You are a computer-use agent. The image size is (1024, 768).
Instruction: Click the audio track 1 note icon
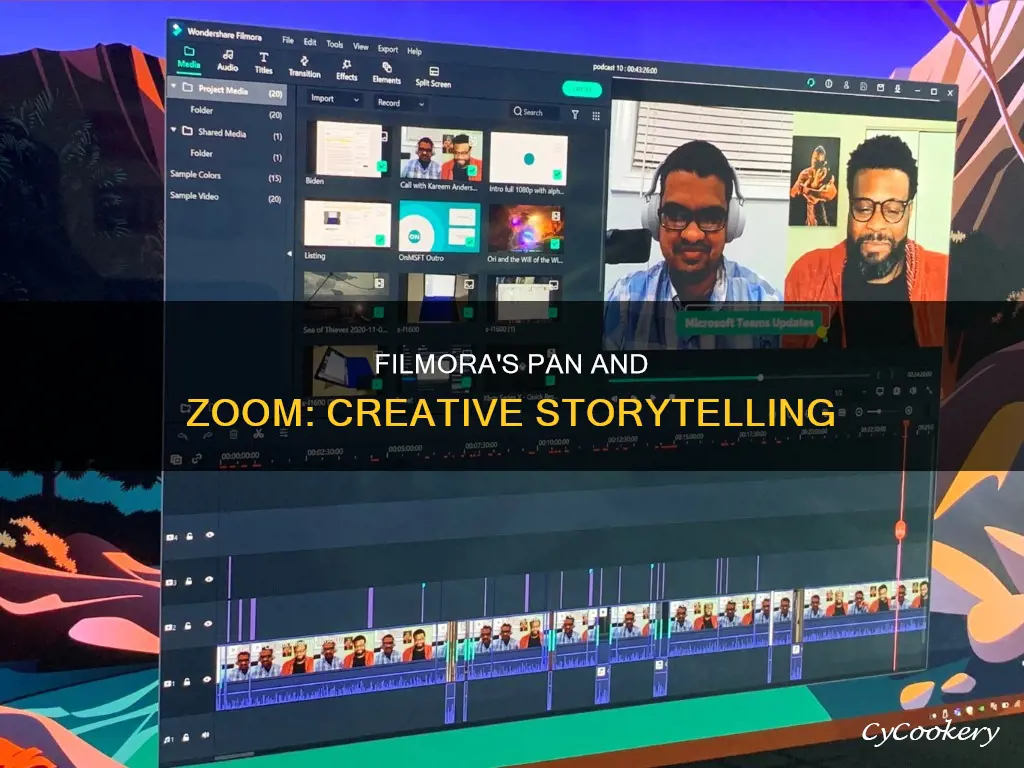pos(167,739)
